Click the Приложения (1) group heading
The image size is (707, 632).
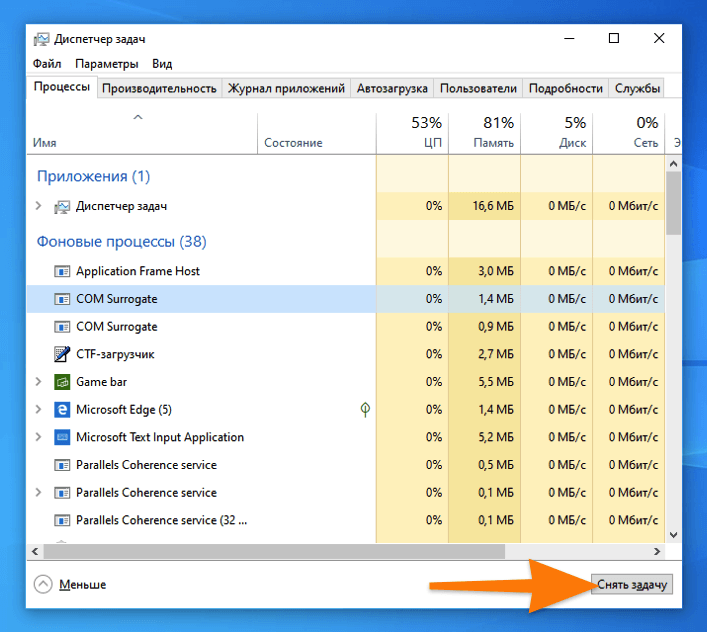(x=93, y=176)
